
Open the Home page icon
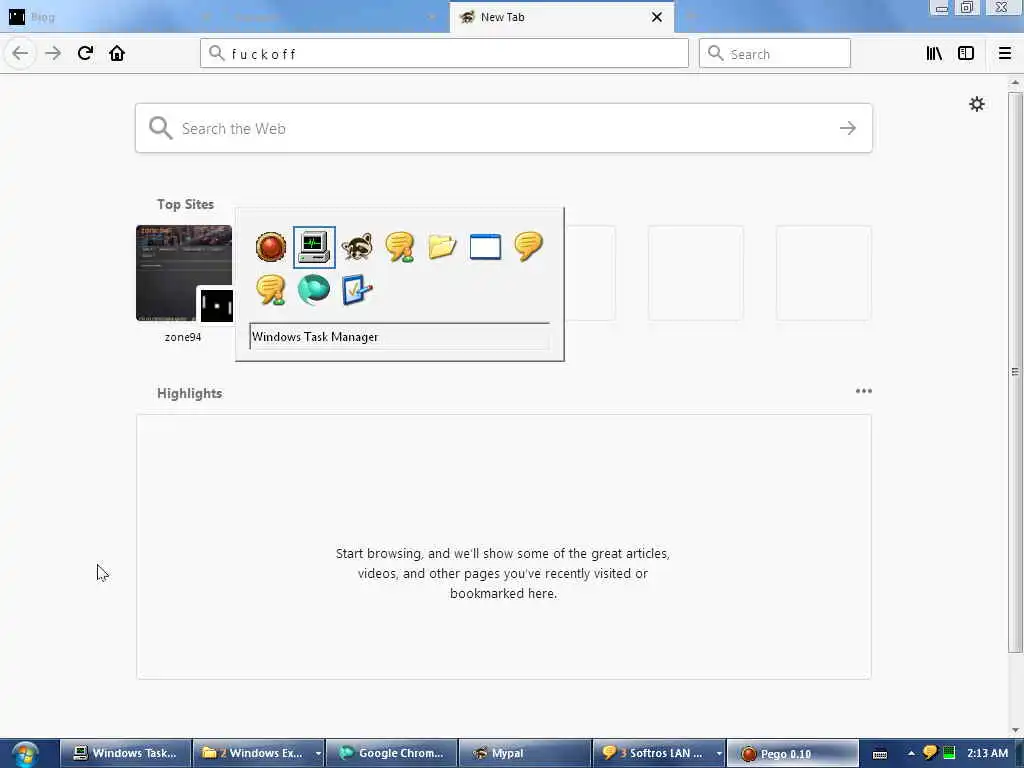tap(117, 54)
